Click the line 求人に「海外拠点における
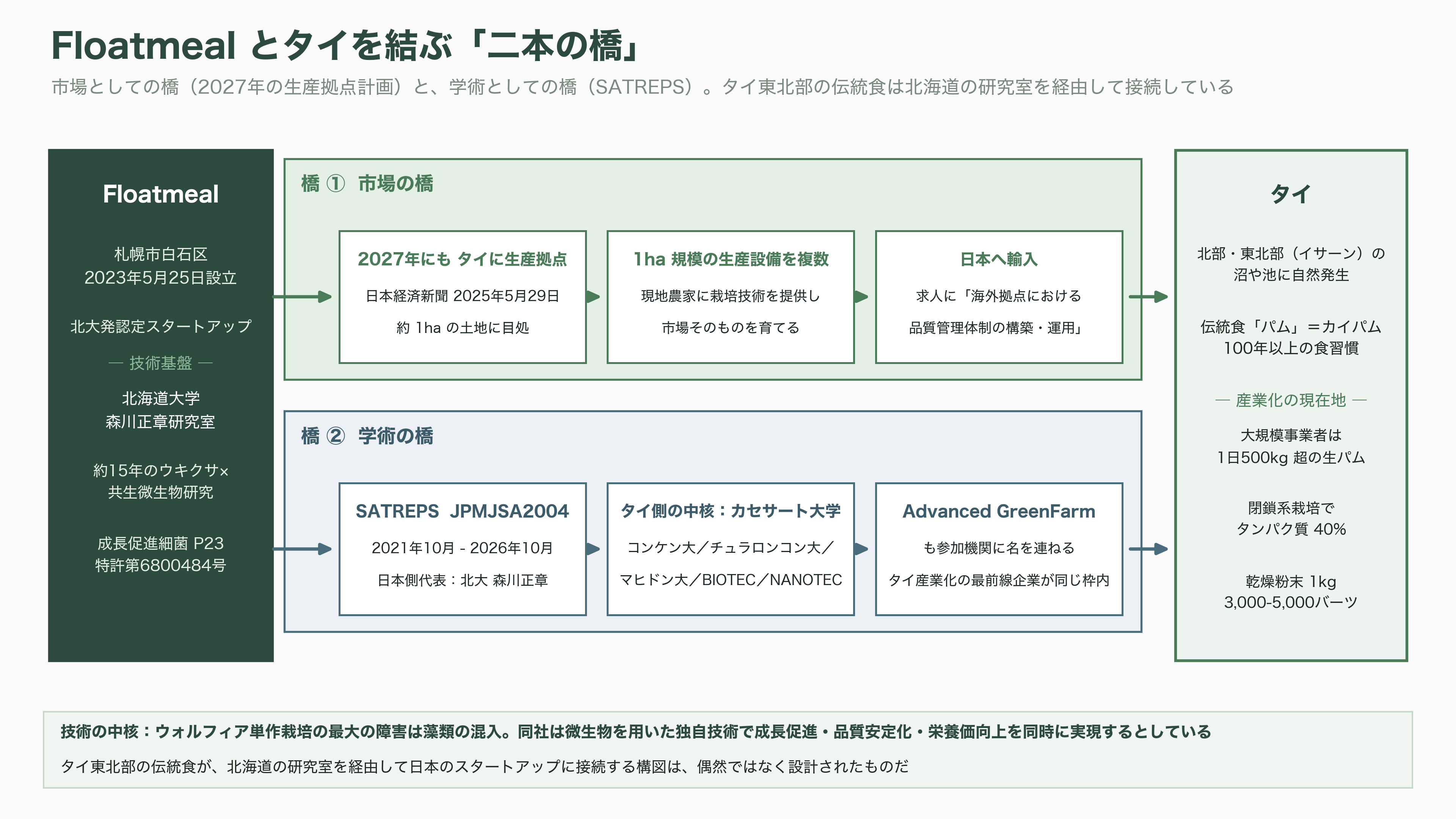This screenshot has width=1456, height=819. pos(999,296)
